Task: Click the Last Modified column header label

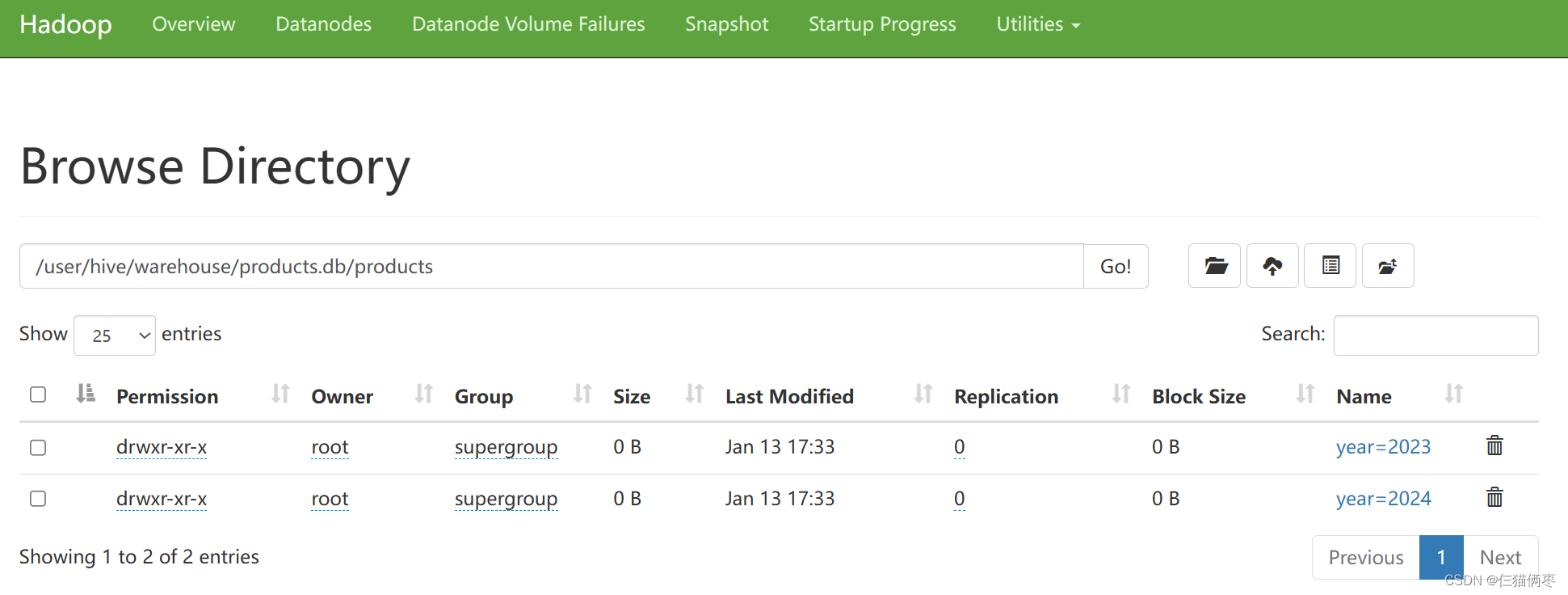Action: tap(789, 396)
